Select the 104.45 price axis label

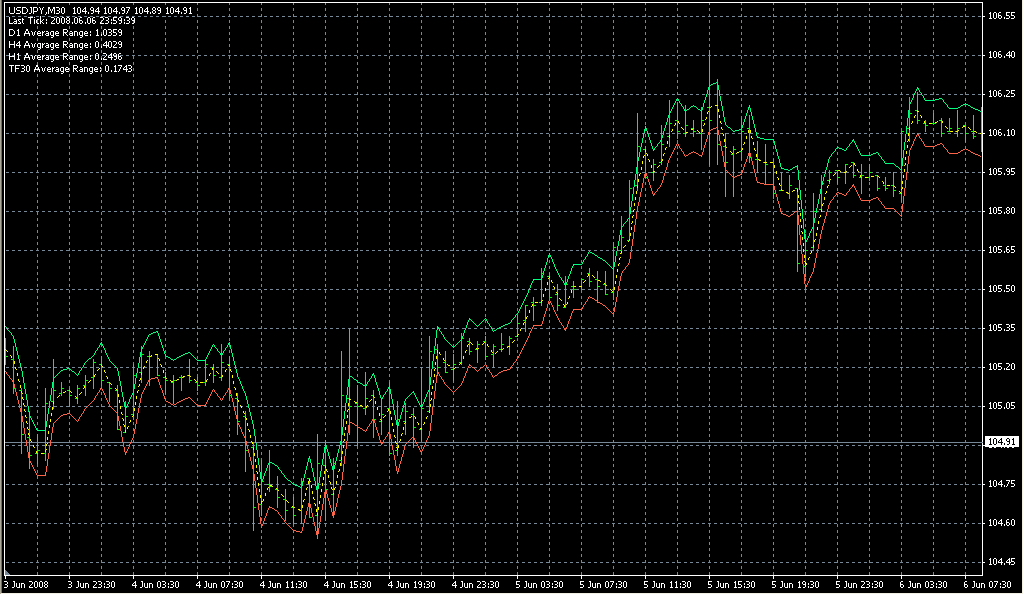tap(1001, 561)
